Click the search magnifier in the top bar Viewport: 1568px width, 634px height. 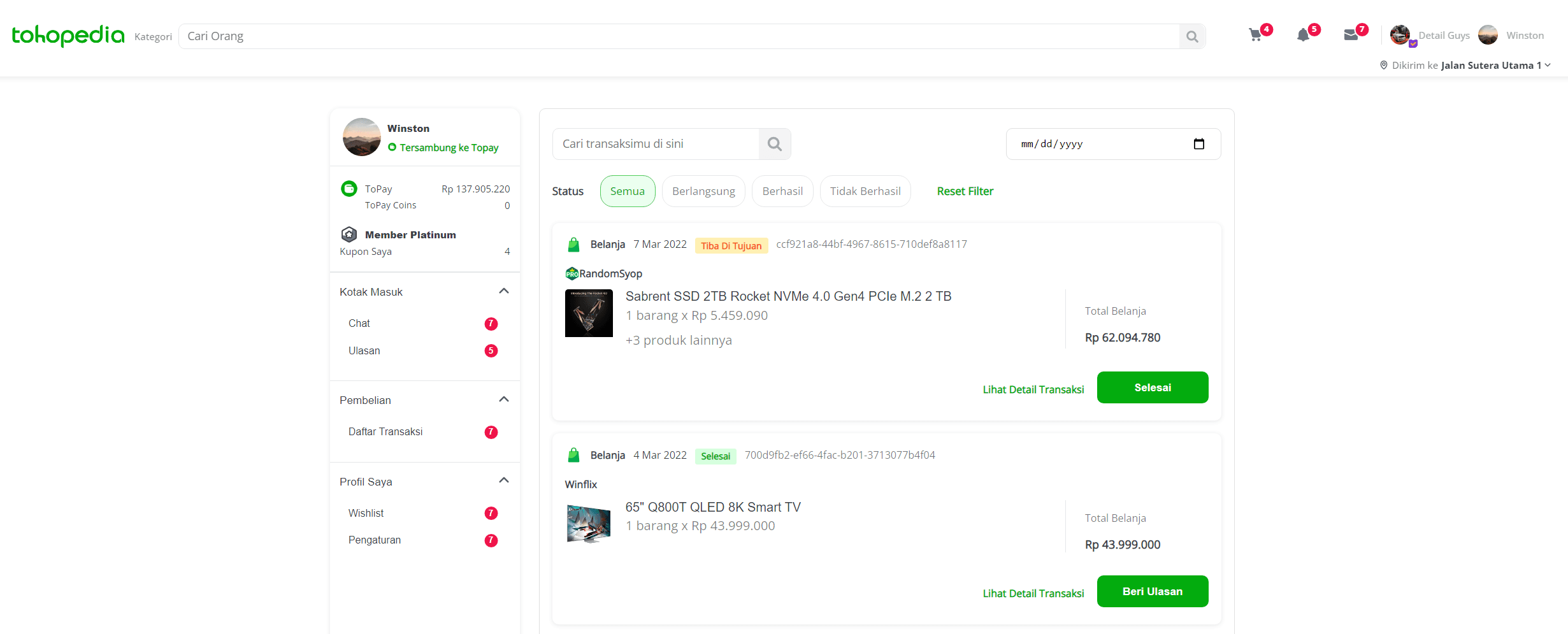coord(1191,36)
